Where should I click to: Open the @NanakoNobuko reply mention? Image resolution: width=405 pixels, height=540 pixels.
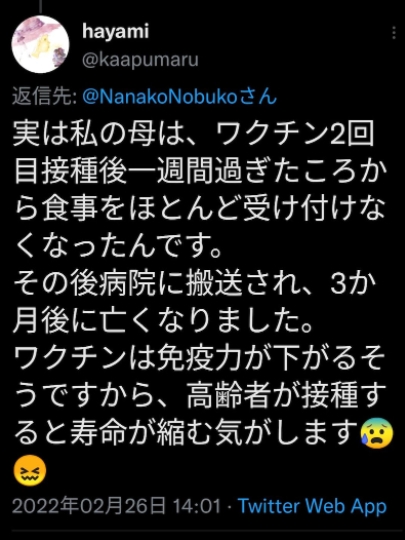(x=159, y=97)
